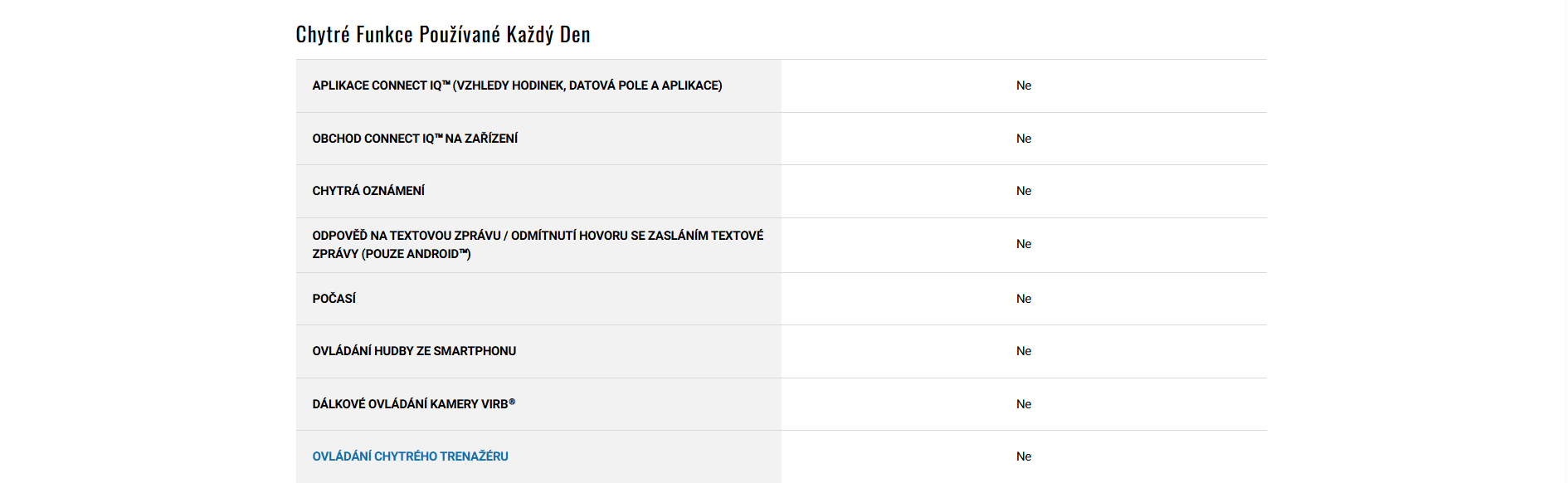Viewport: 1568px width, 483px height.
Task: Click "ODPOVĚĎ NA TEXTOVOU ZPRÁVU" label text
Action: (407, 236)
